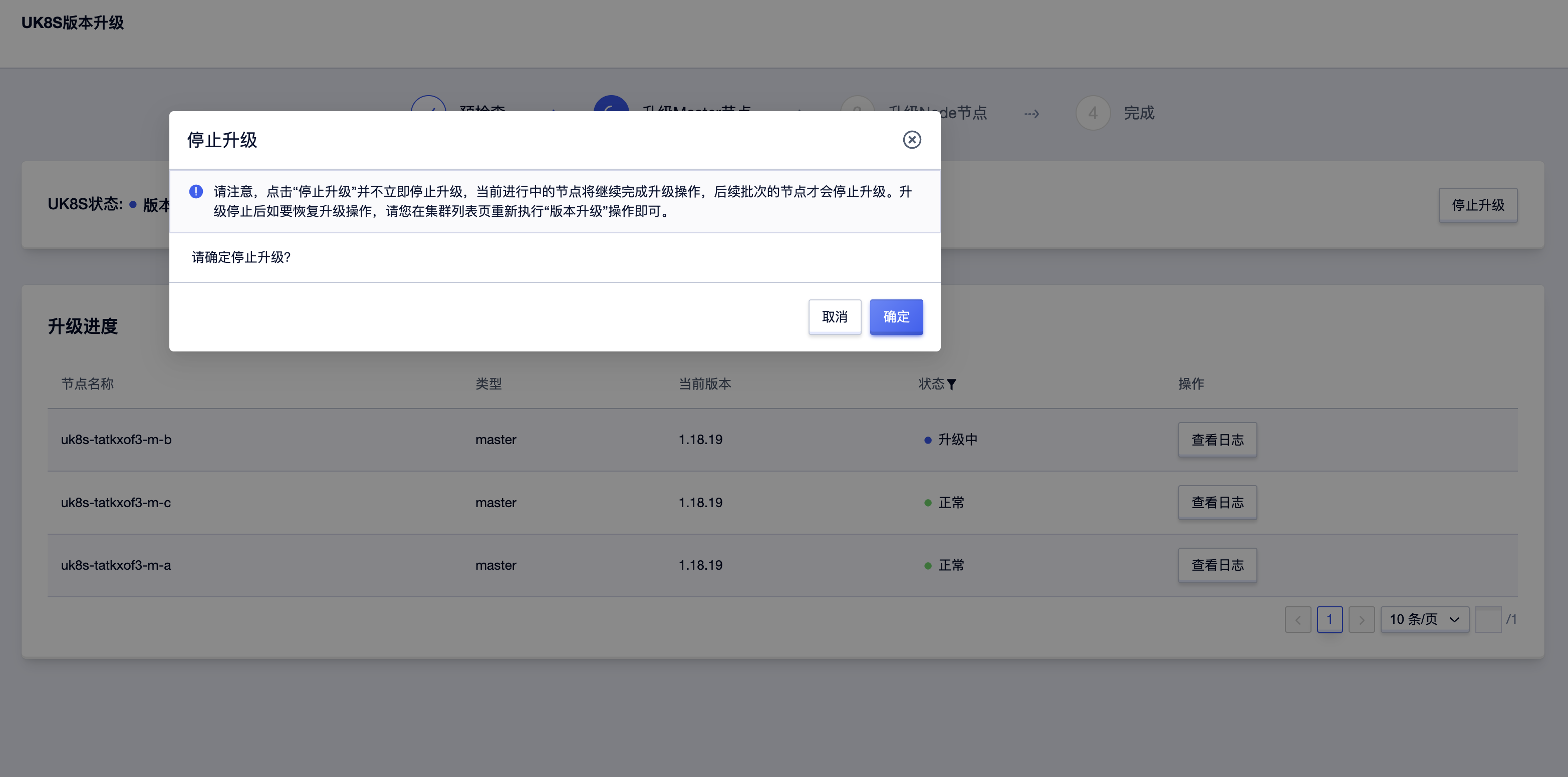Click the dashed arrow before 完成 step

[1031, 114]
